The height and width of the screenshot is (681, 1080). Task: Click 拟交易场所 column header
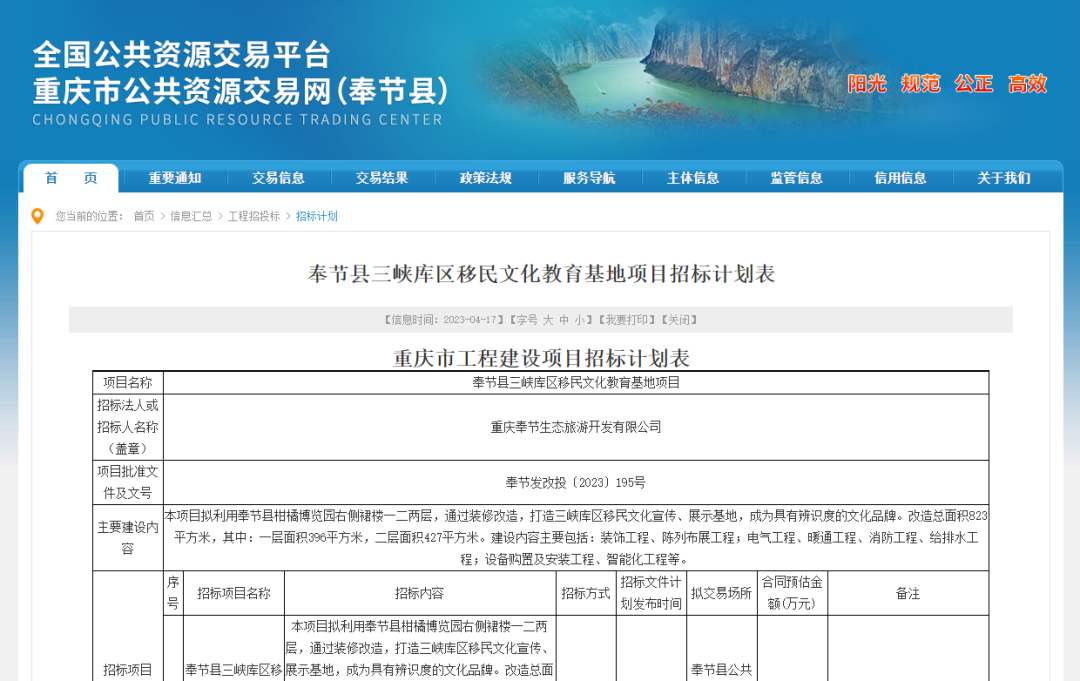721,593
